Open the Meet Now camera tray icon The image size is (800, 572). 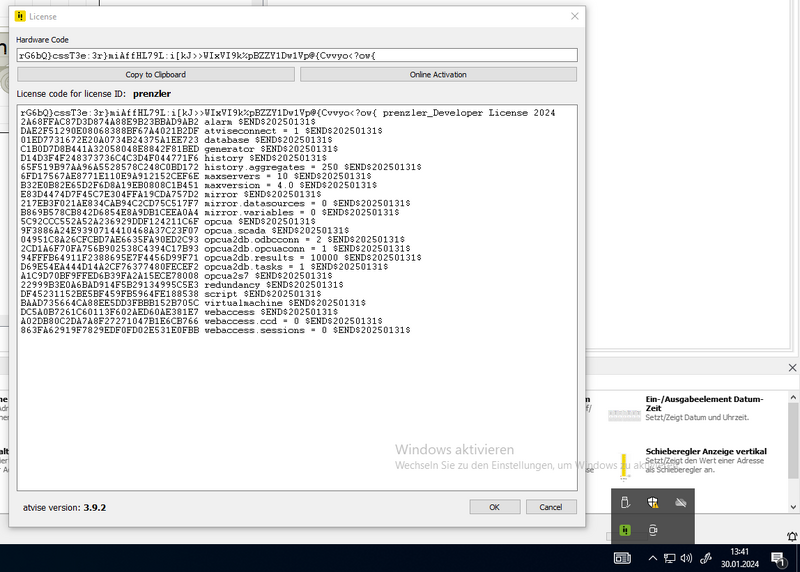pyautogui.click(x=653, y=530)
